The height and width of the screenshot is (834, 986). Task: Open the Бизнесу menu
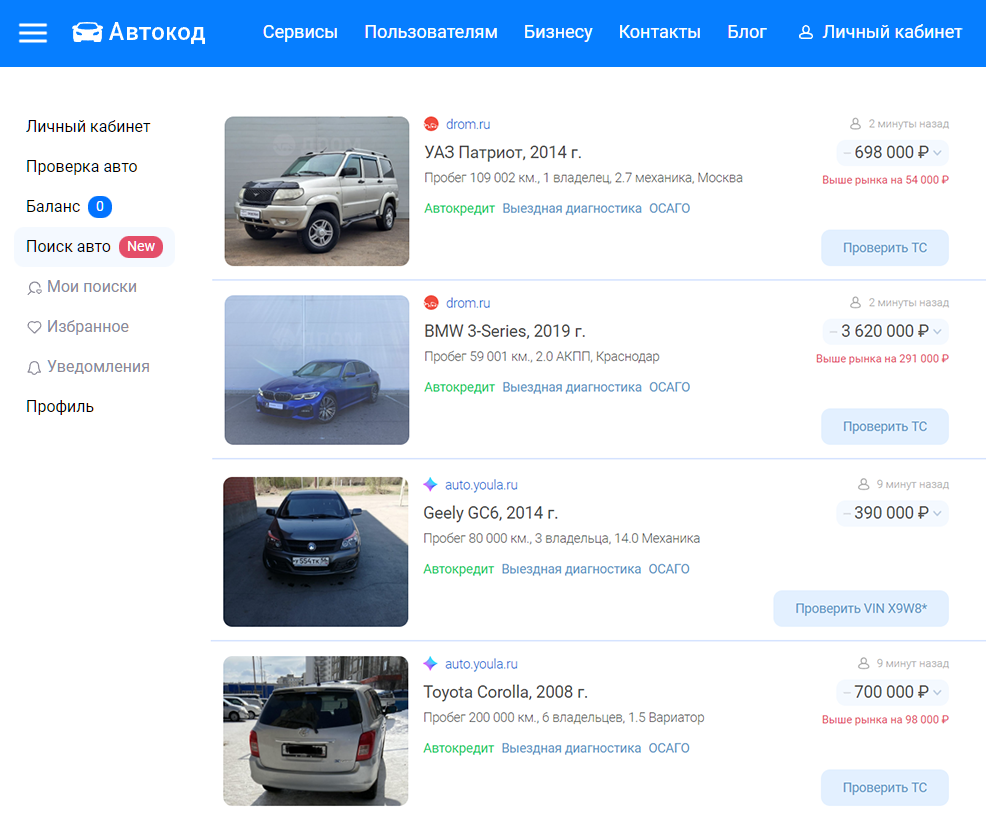click(558, 32)
